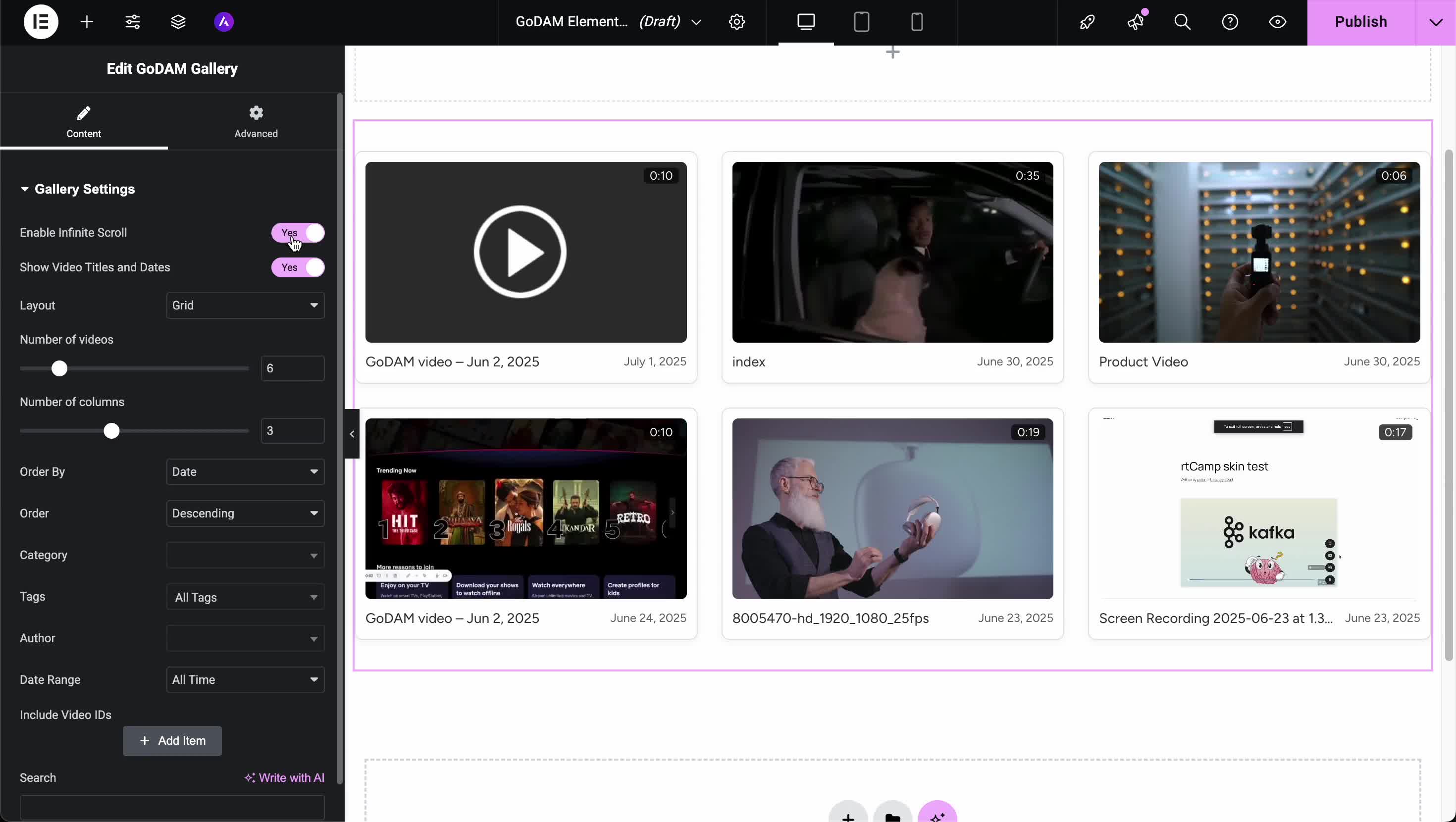Switch to the Content tab
This screenshot has width=1456, height=822.
click(x=84, y=121)
